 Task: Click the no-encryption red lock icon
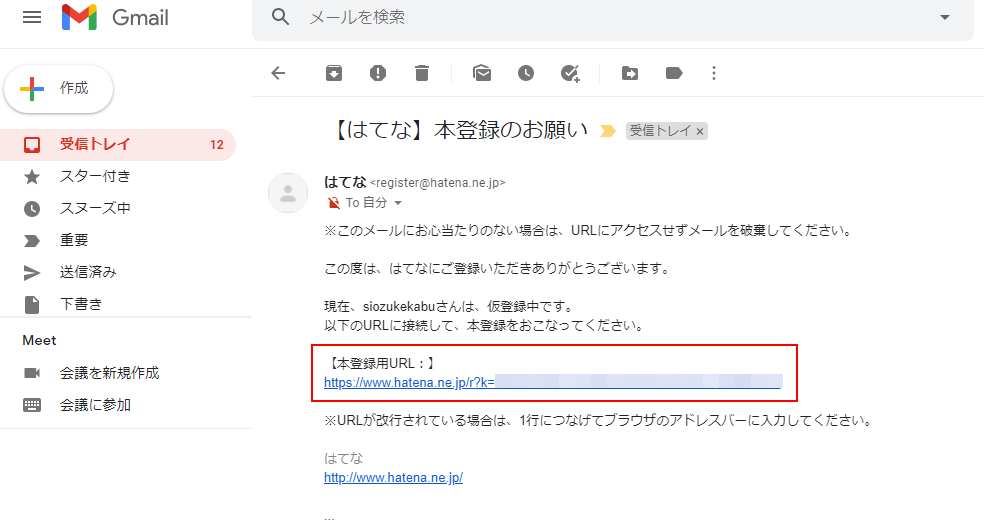tap(334, 203)
